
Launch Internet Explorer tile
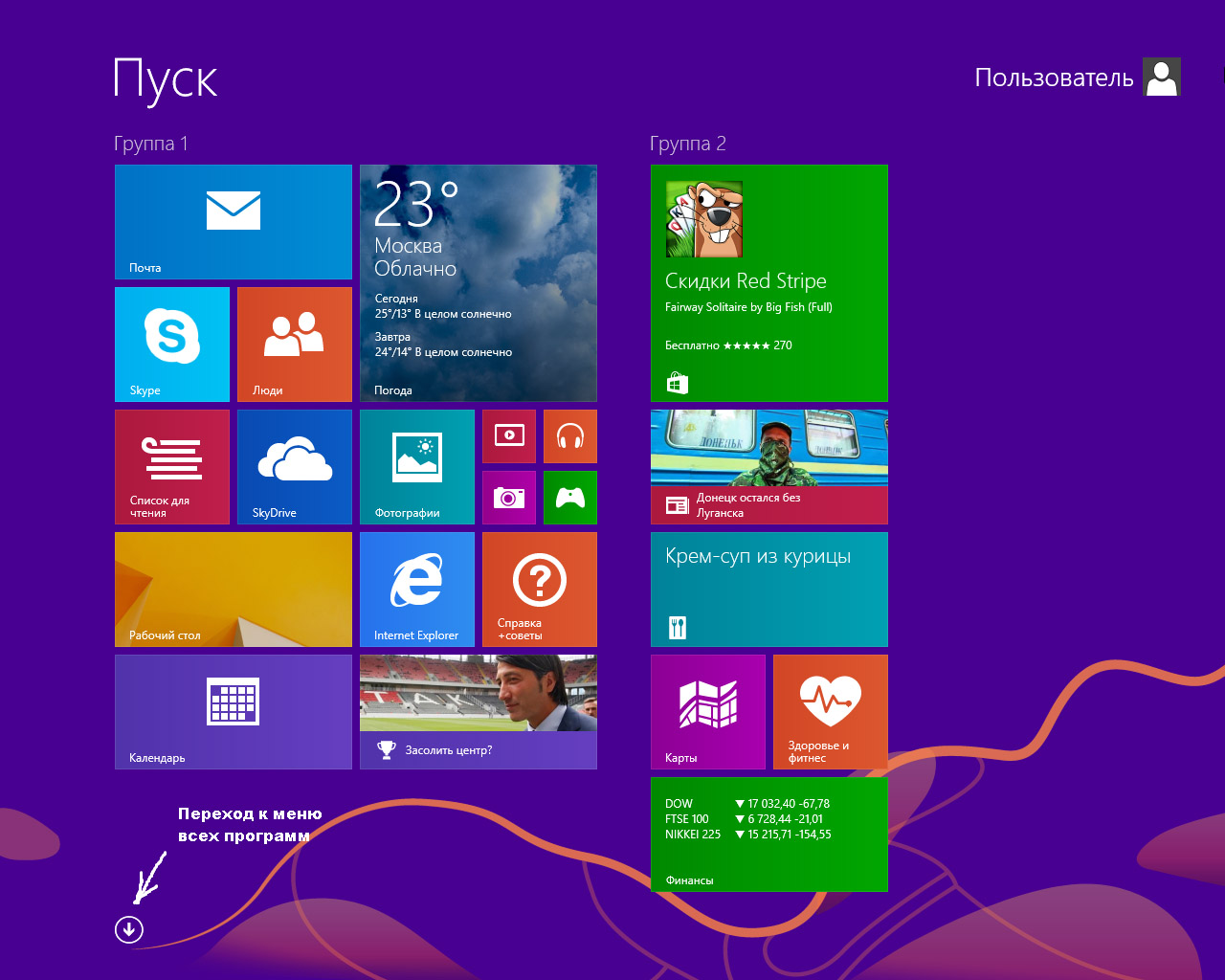417,590
